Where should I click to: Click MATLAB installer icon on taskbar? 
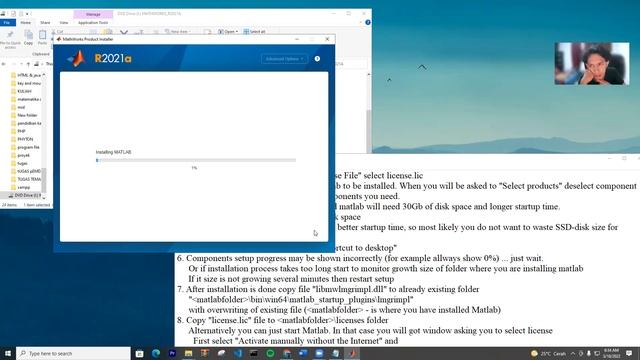(x=352, y=353)
